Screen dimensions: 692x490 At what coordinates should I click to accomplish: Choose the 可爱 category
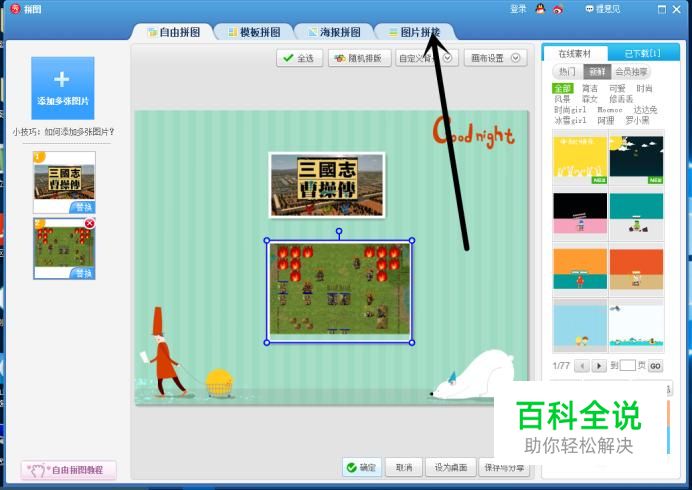point(617,88)
